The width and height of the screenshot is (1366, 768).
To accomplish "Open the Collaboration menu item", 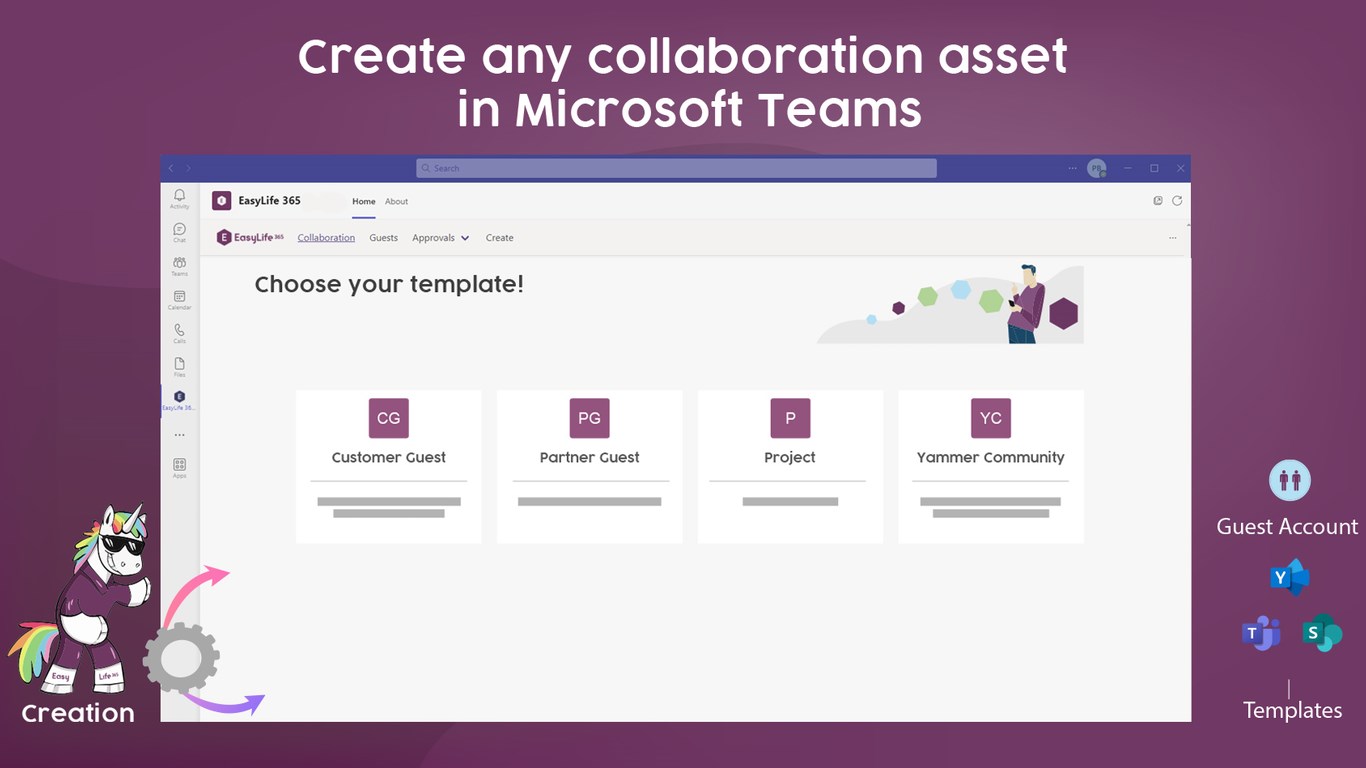I will [326, 238].
